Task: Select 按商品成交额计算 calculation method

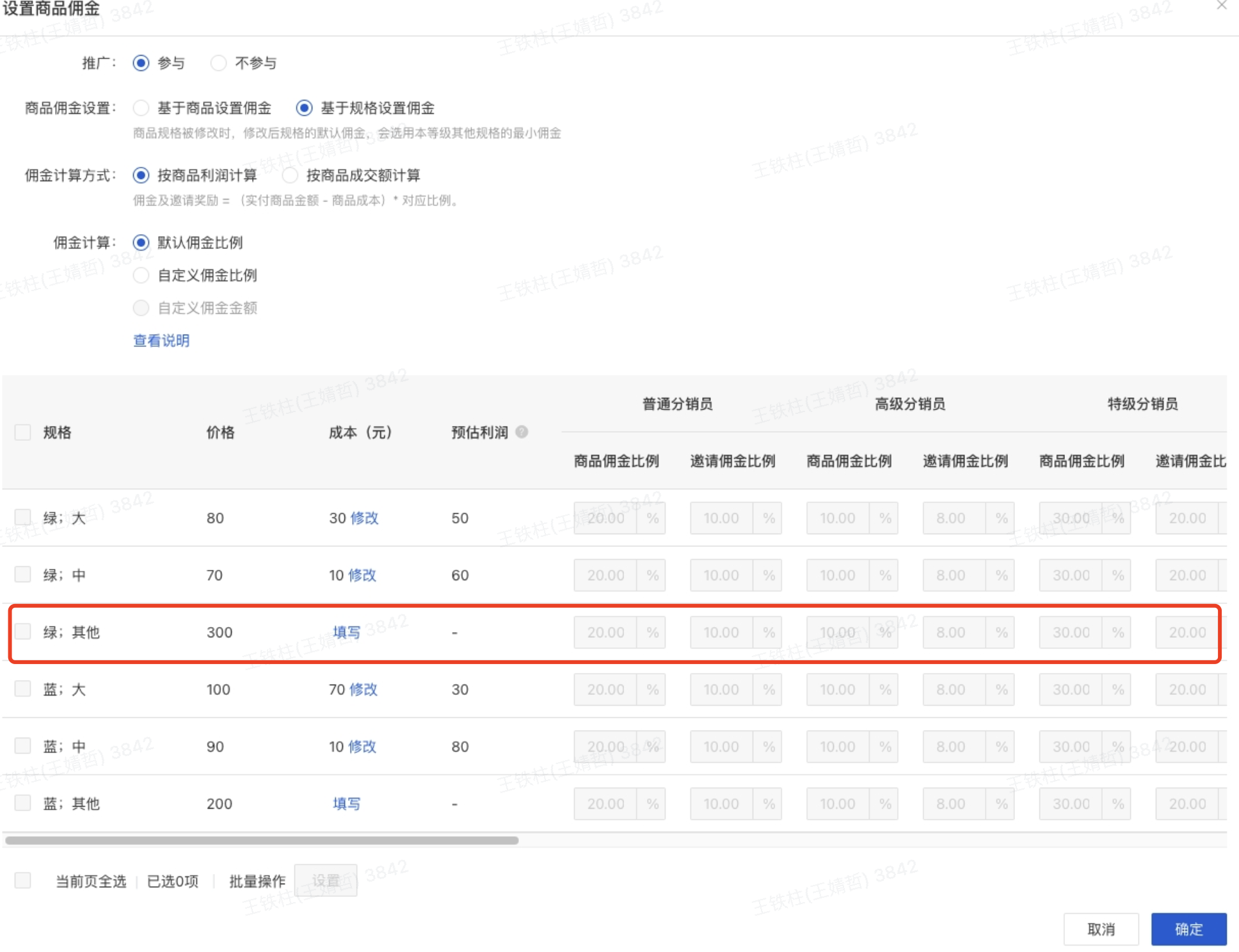Action: coord(290,175)
